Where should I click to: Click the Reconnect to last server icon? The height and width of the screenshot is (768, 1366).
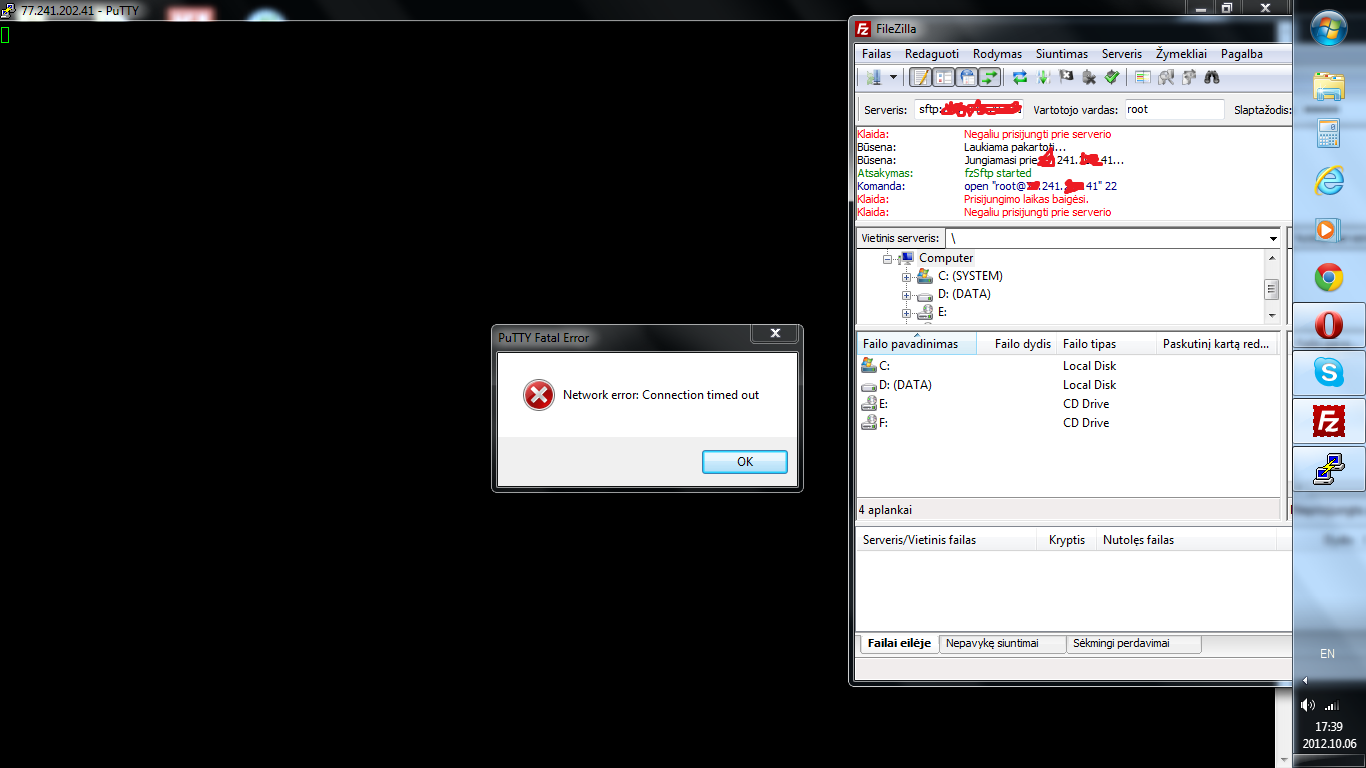pyautogui.click(x=1111, y=77)
